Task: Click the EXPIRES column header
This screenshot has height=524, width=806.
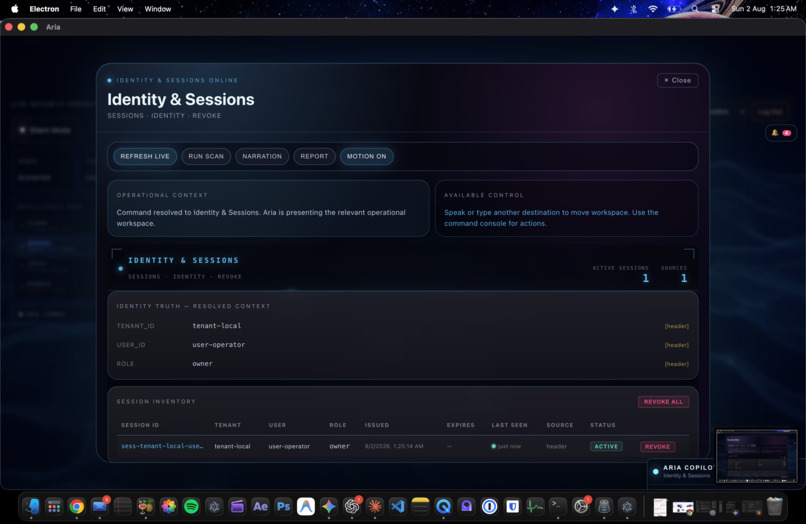Action: tap(460, 425)
